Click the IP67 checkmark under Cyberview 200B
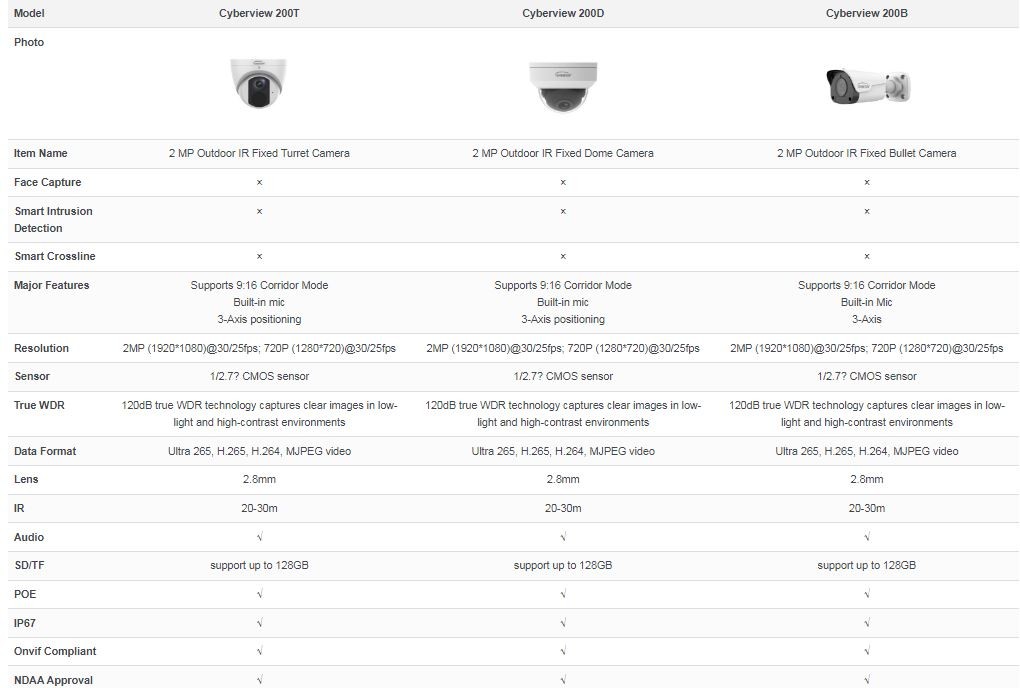 [867, 623]
